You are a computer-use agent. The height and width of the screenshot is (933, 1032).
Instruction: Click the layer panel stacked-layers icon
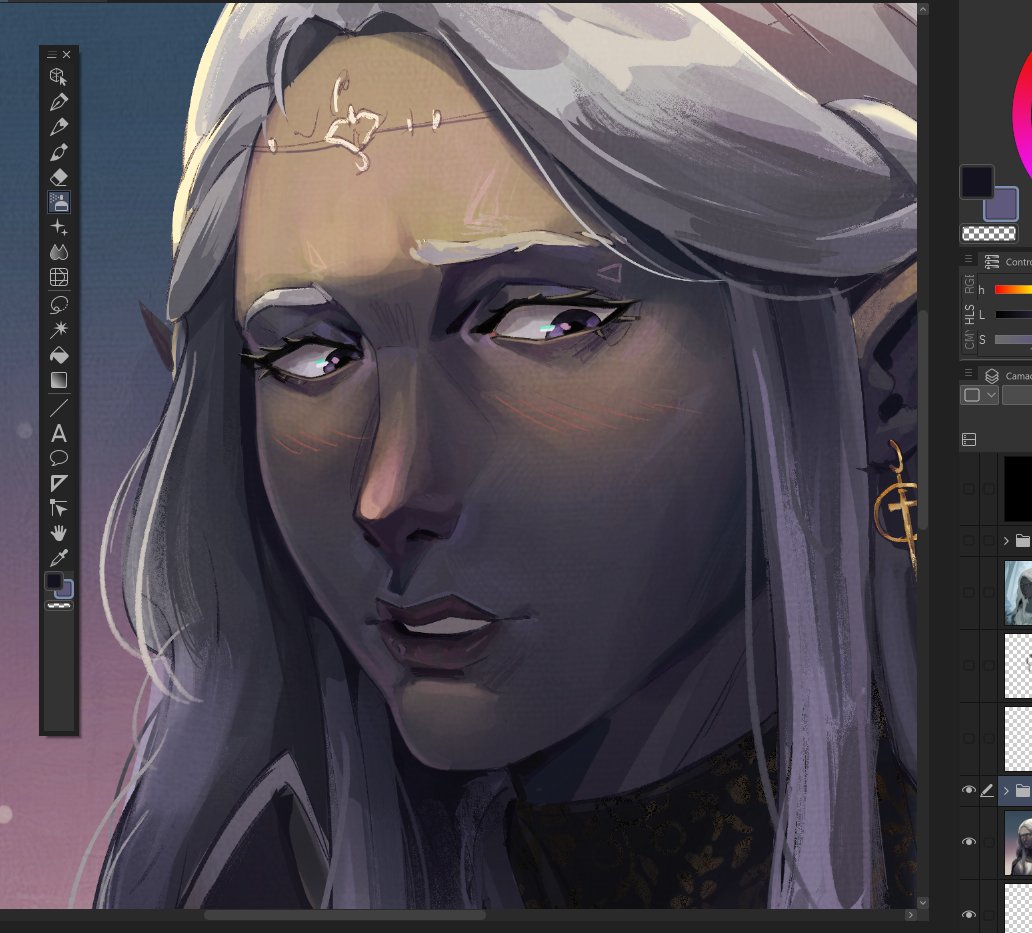[992, 376]
